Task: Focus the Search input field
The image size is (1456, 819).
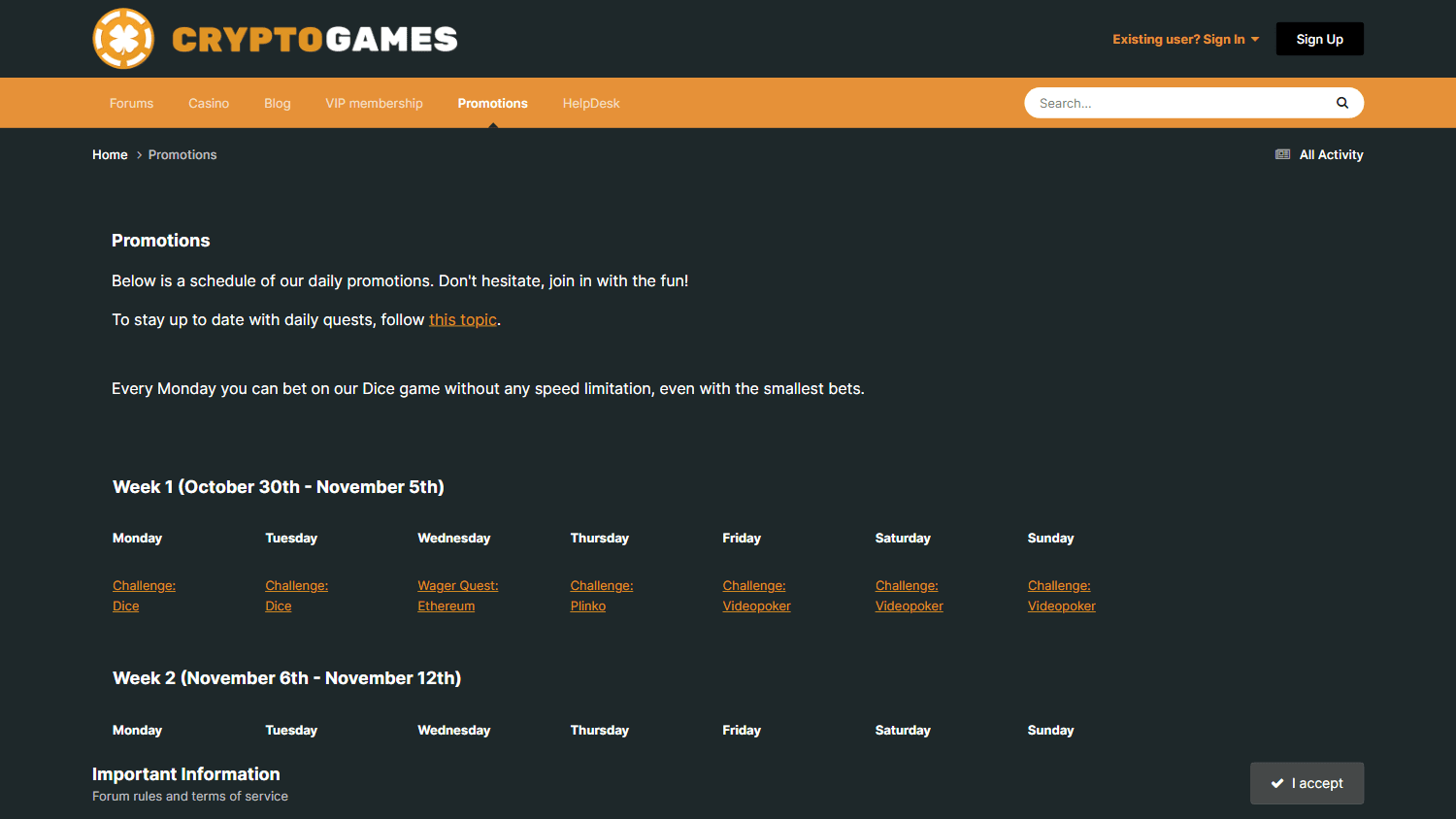Action: click(1179, 103)
